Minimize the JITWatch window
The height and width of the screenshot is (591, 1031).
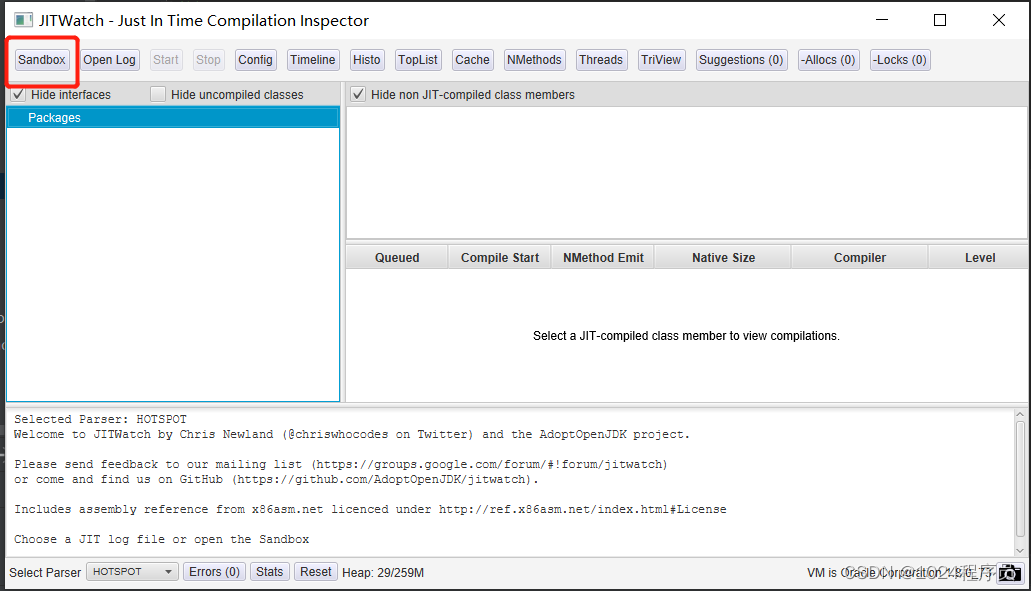tap(882, 20)
